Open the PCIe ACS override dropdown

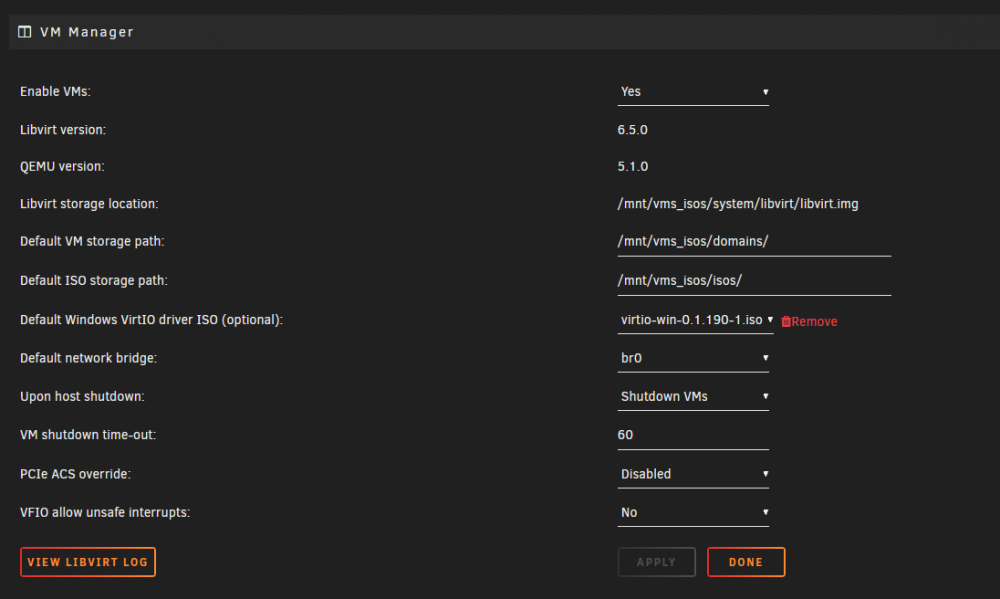693,475
